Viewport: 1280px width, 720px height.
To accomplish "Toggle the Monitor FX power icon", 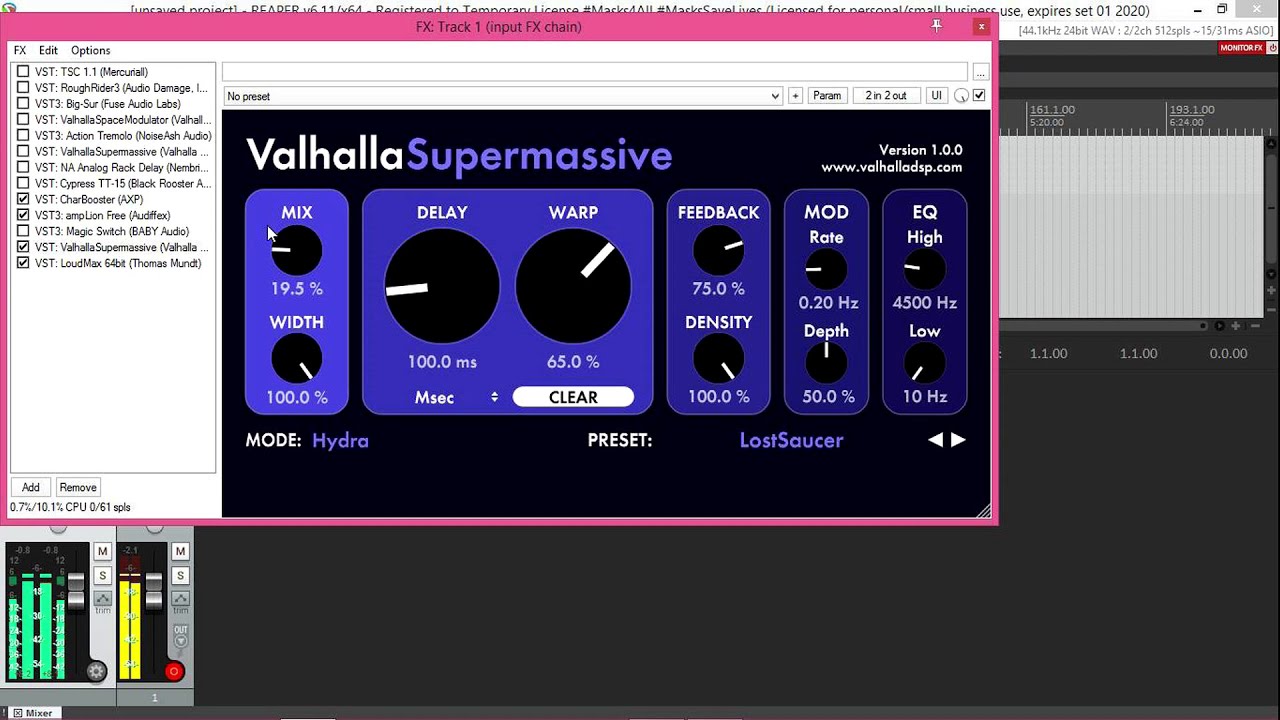I will (x=1272, y=48).
